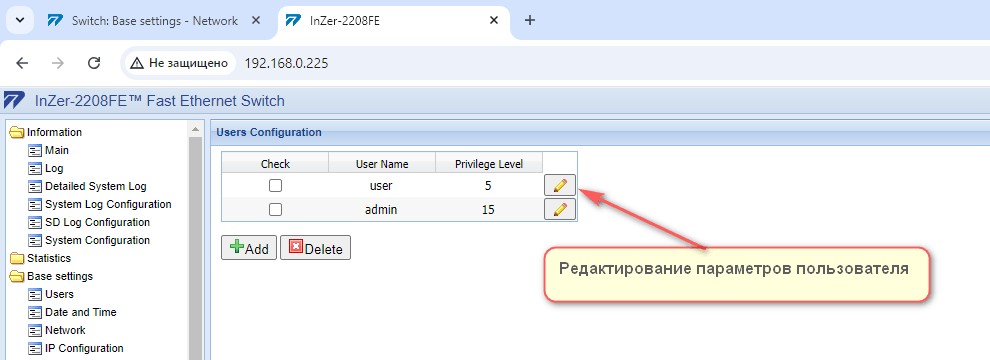Edit the 'admin' account with pencil icon
This screenshot has height=360, width=990.
click(x=559, y=209)
